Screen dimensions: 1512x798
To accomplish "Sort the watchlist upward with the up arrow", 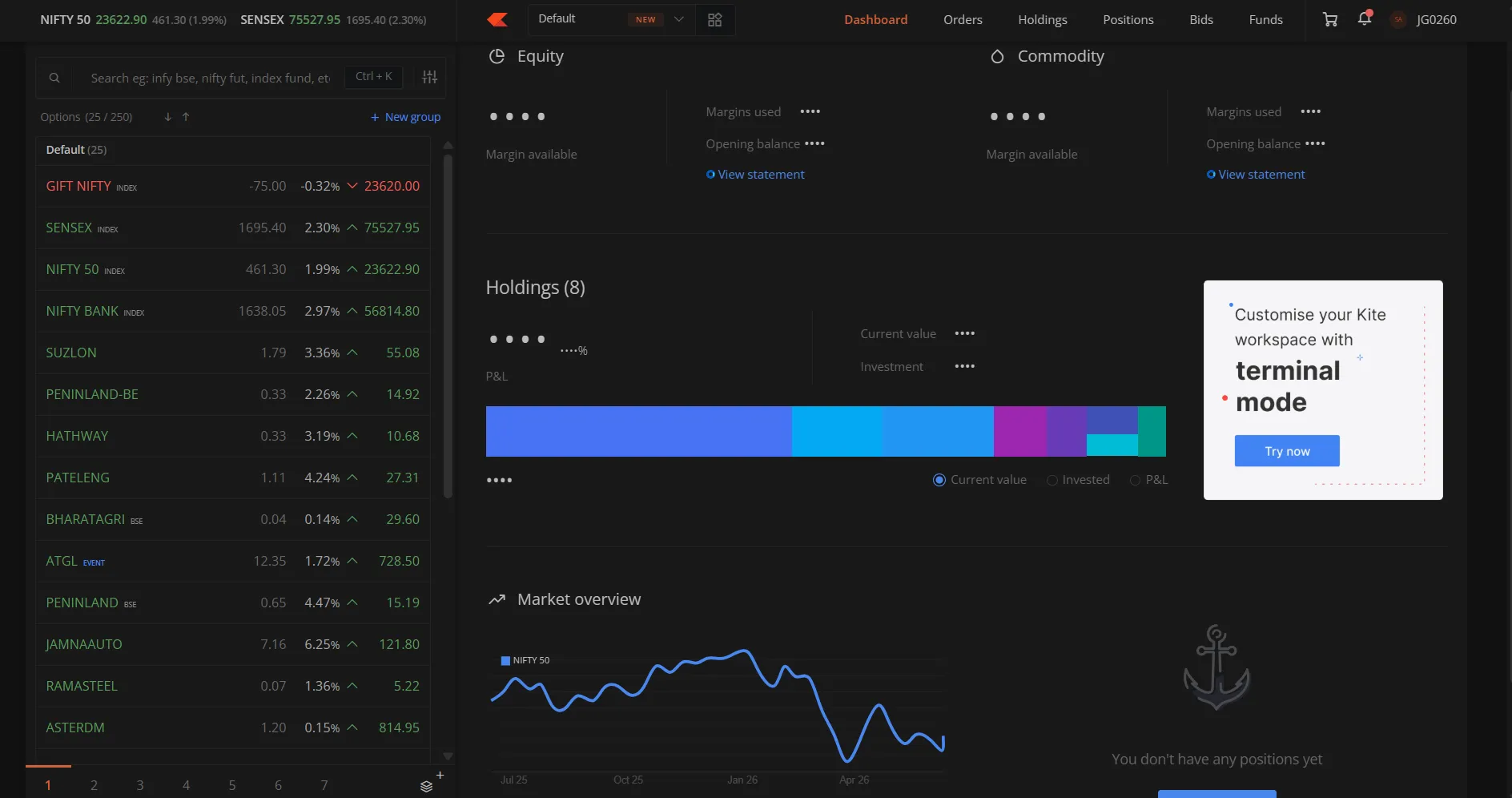I will [x=186, y=117].
